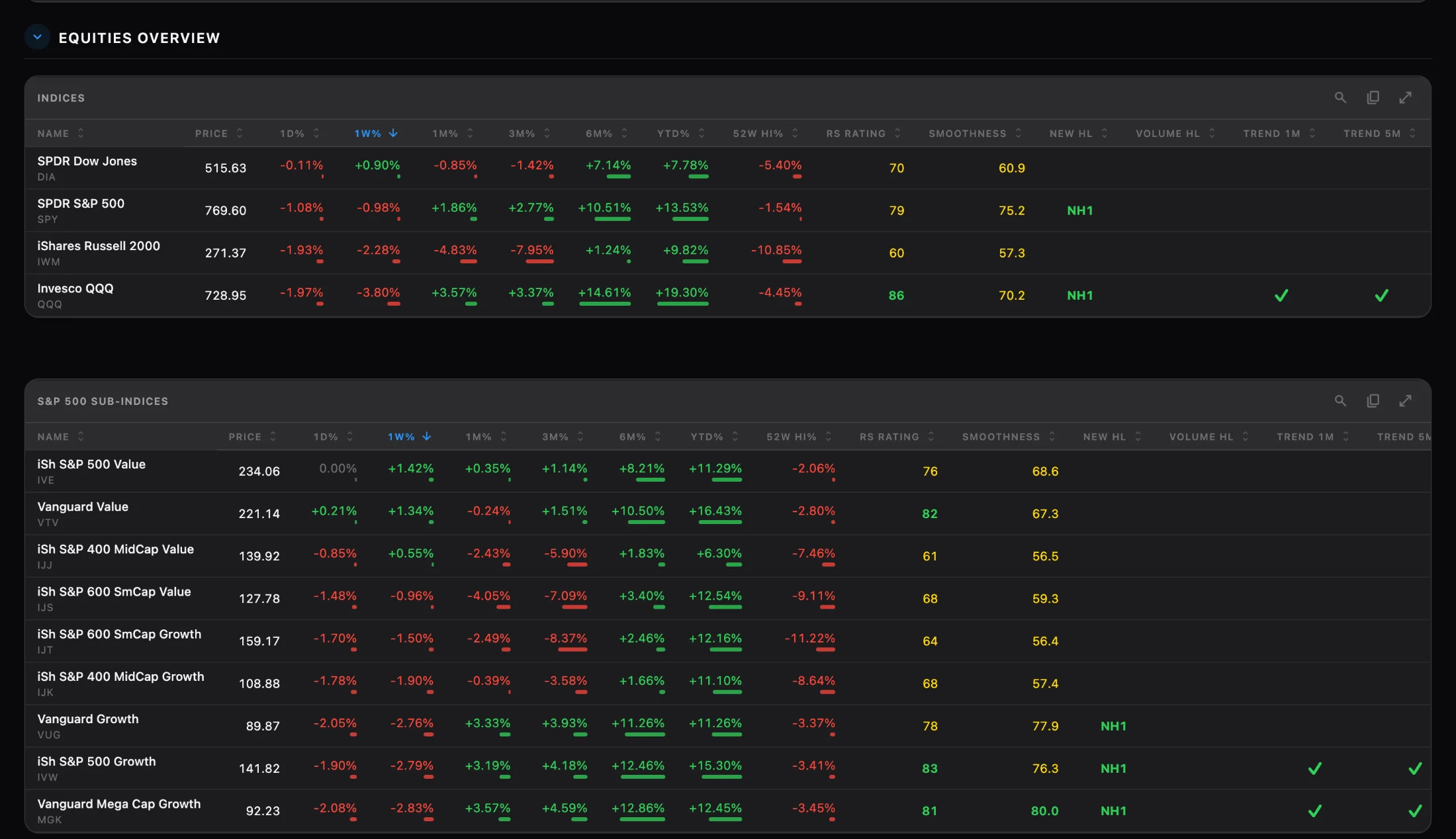This screenshot has width=1456, height=839.
Task: Select Vanguard Mega Cap Growth row
Action: pos(727,811)
